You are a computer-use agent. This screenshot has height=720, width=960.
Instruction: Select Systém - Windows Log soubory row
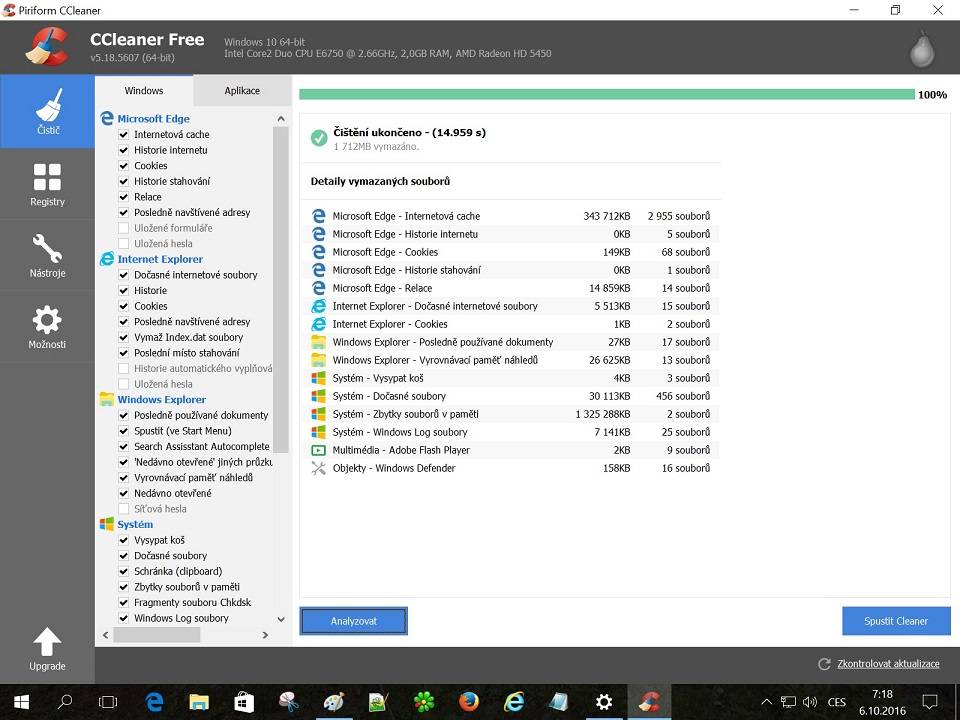point(511,432)
